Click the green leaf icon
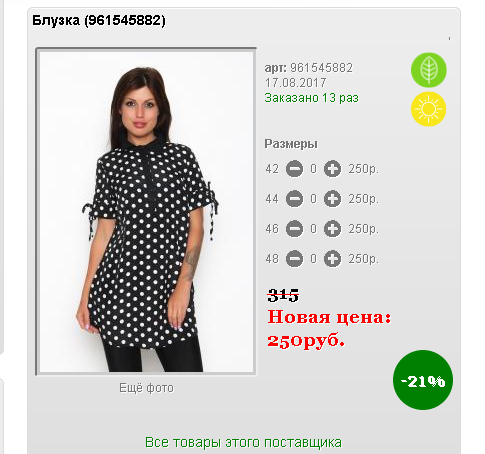This screenshot has height=454, width=485. point(428,70)
